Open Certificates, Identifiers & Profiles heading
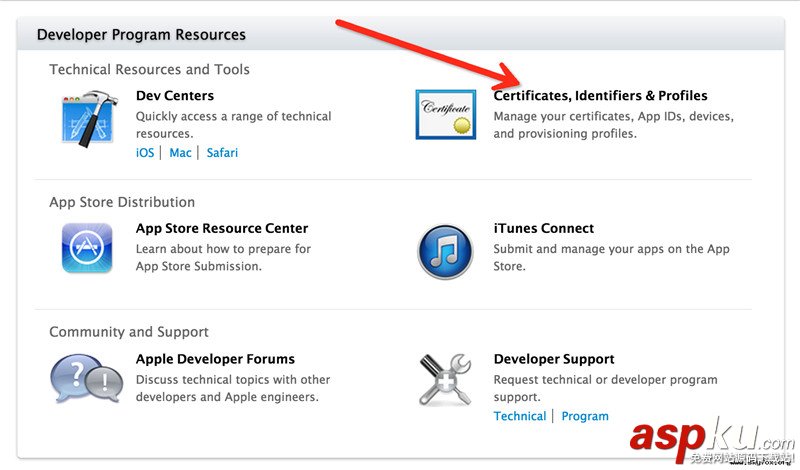 pyautogui.click(x=600, y=96)
